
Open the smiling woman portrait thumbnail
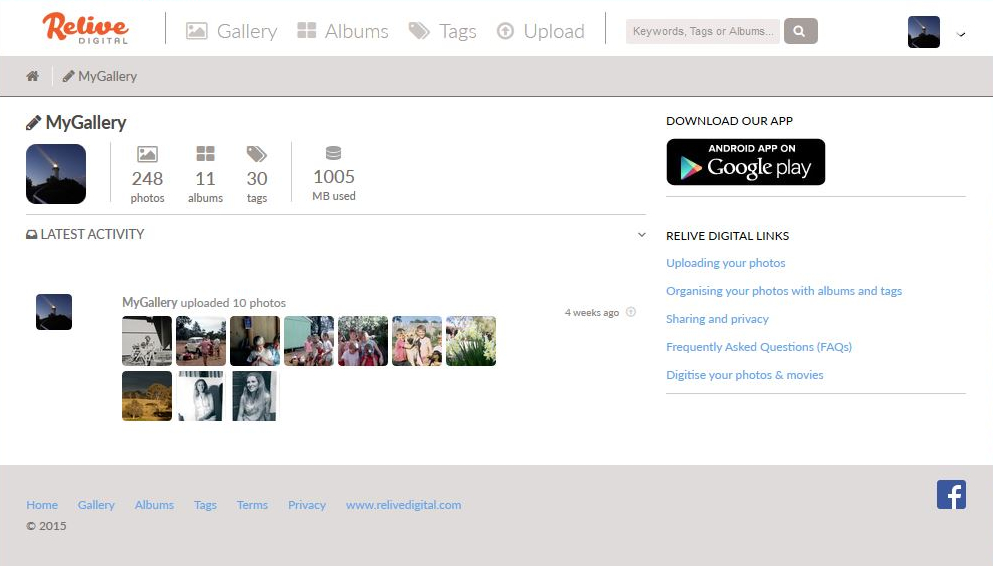click(255, 396)
